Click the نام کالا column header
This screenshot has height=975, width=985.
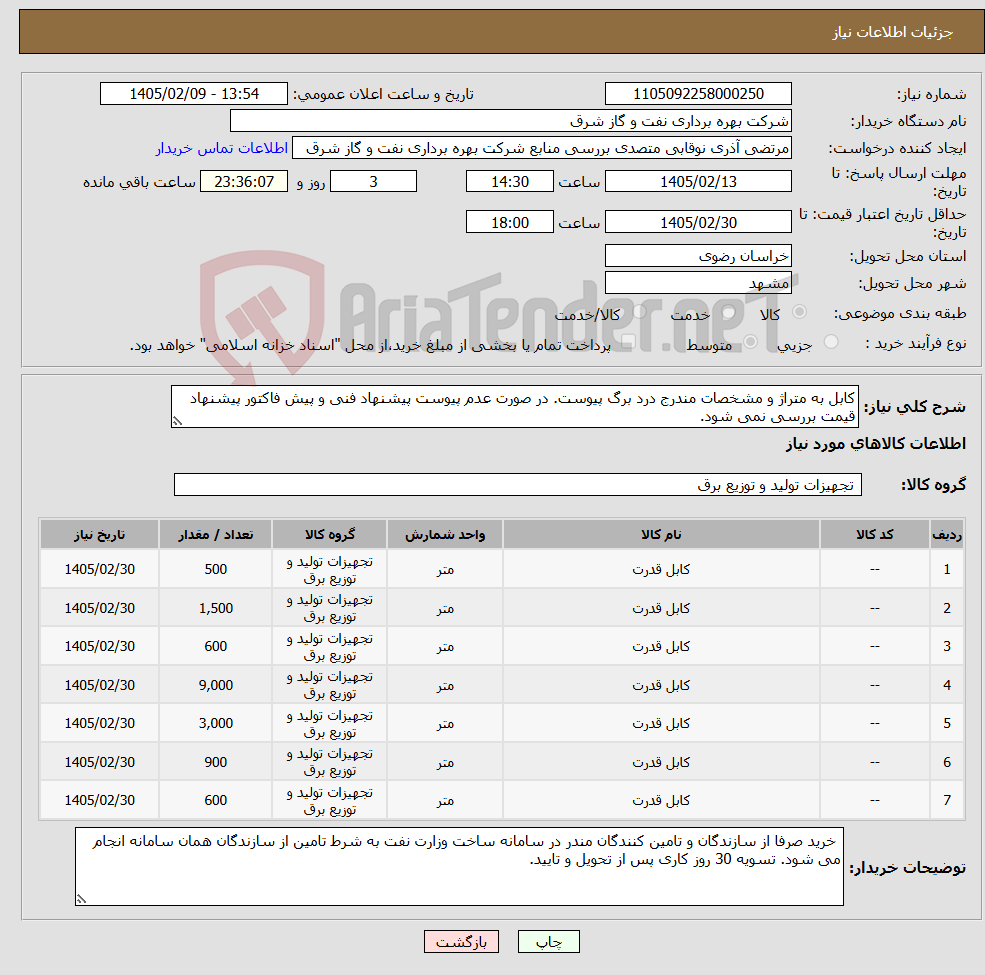(x=661, y=535)
